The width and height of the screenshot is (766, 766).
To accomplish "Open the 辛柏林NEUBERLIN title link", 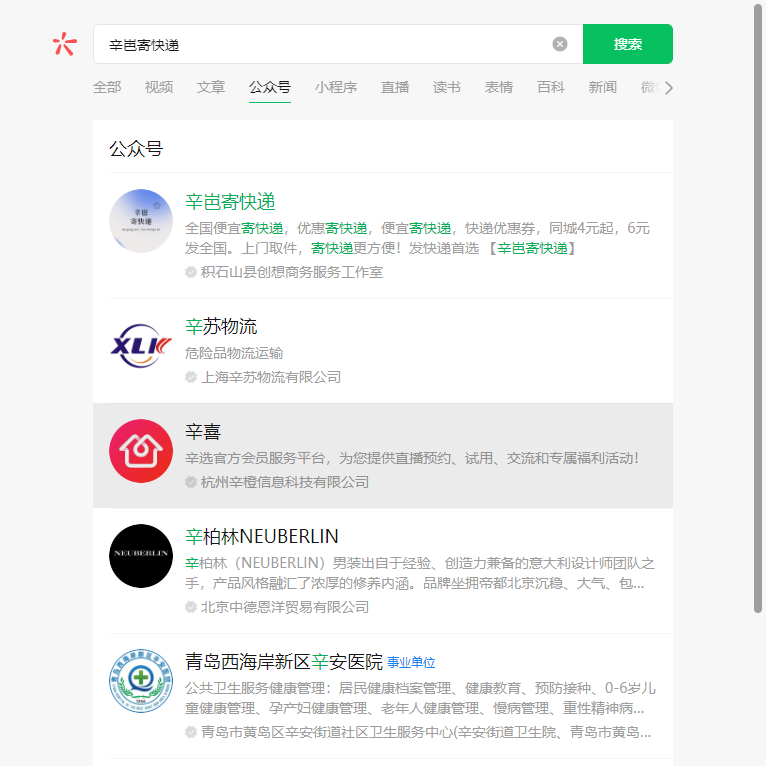I will (262, 536).
